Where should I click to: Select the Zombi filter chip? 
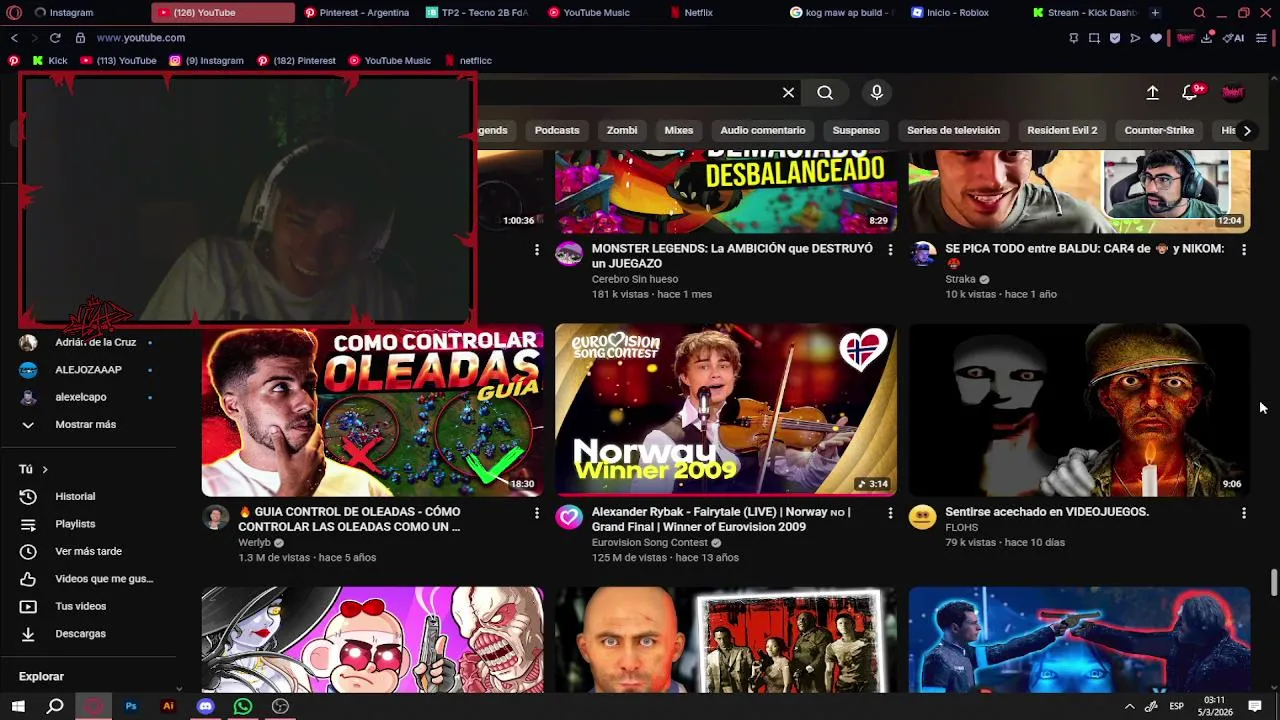pos(621,130)
